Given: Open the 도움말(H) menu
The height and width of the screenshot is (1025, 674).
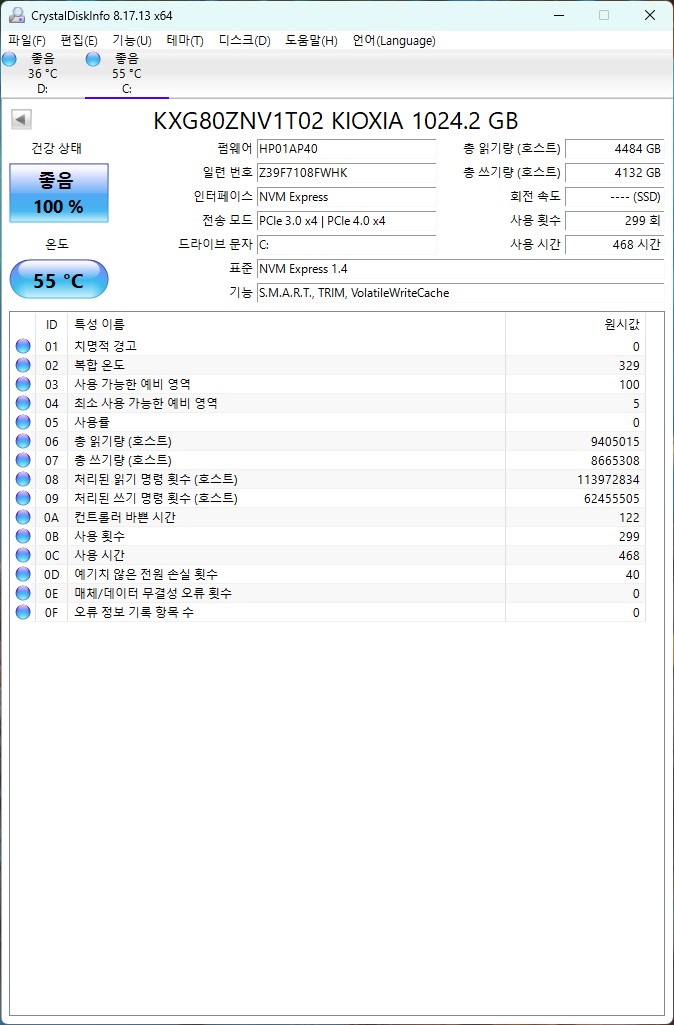Looking at the screenshot, I should (x=311, y=41).
